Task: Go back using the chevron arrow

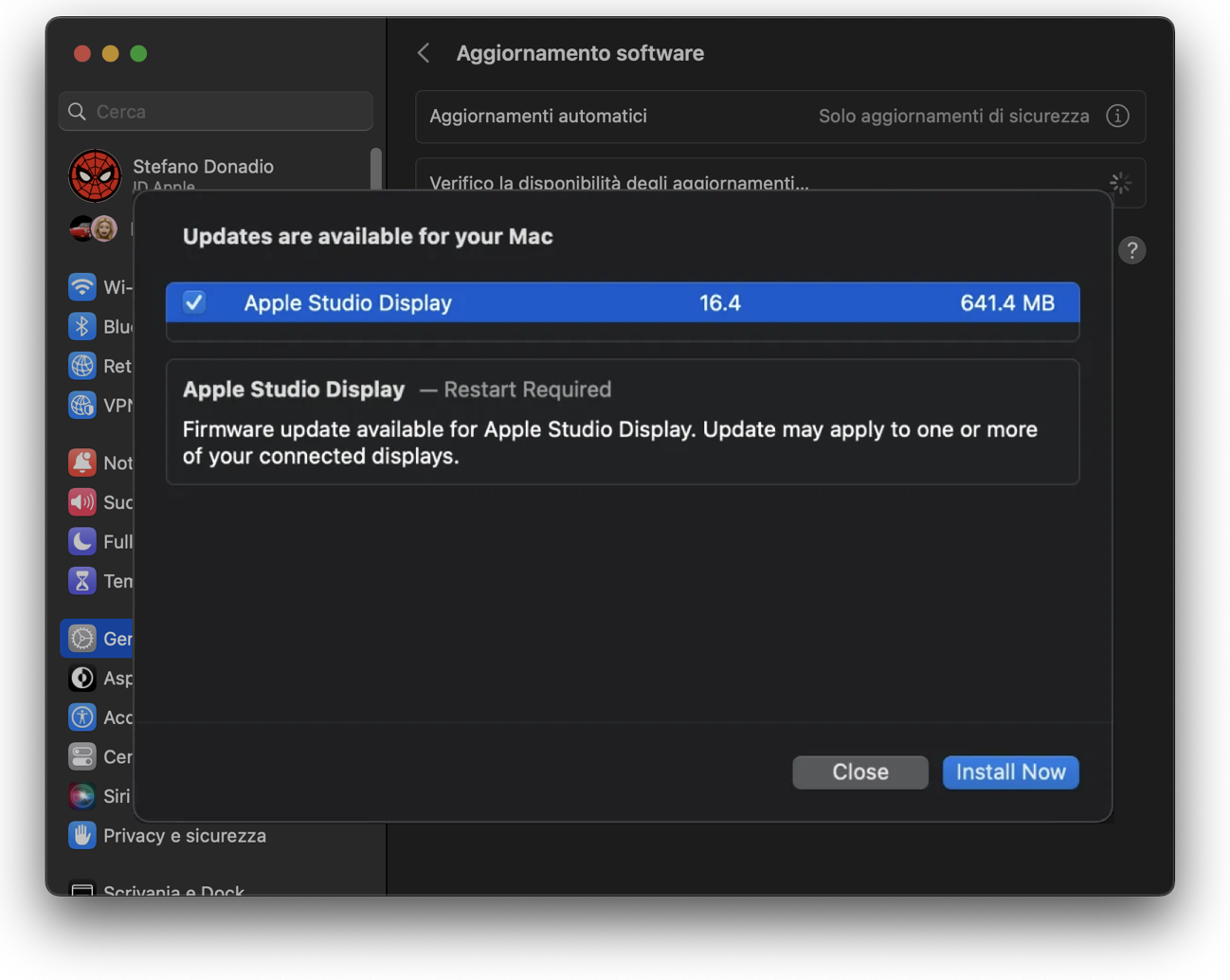Action: (423, 53)
